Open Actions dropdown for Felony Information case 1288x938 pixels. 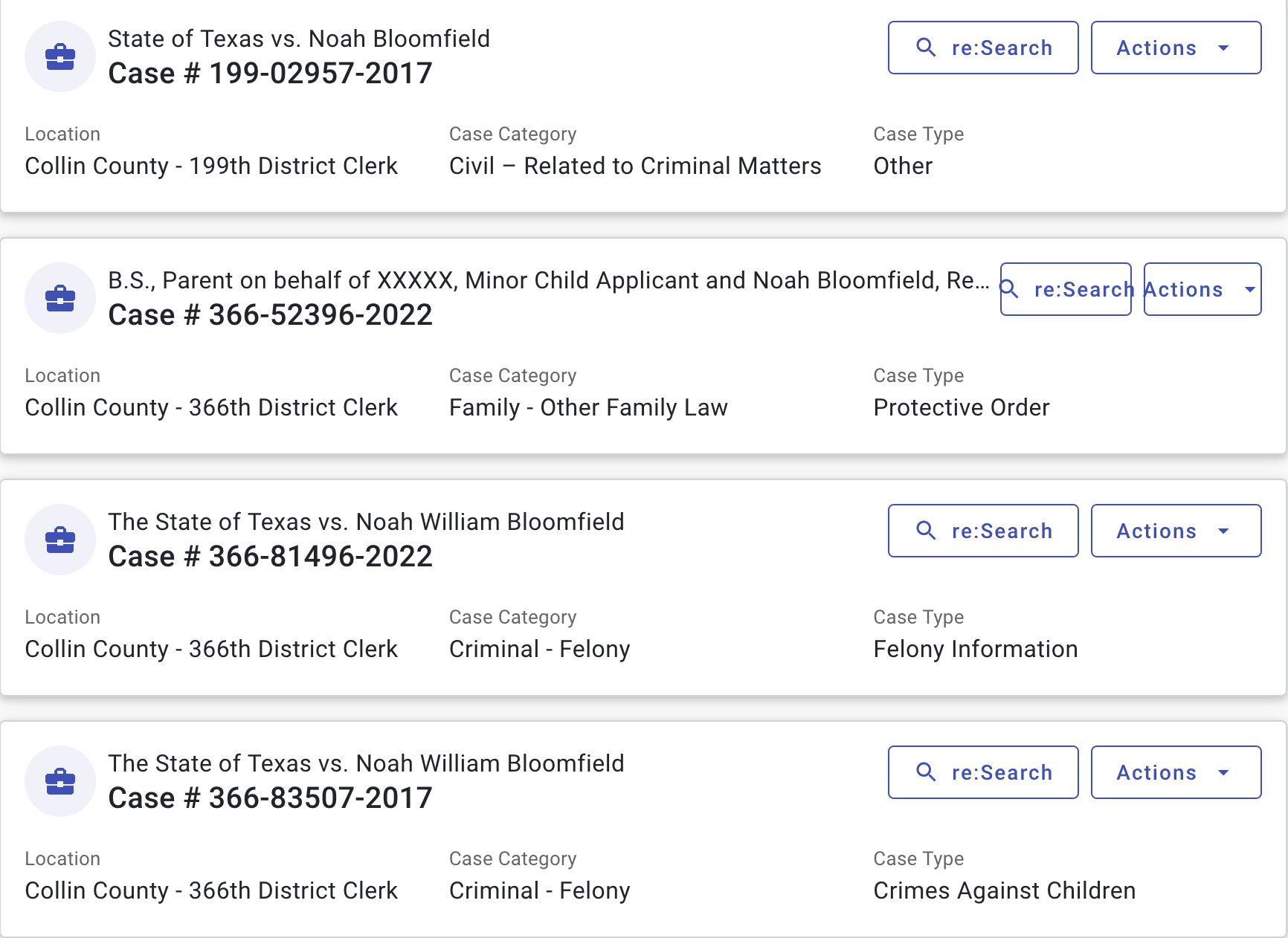[x=1176, y=531]
